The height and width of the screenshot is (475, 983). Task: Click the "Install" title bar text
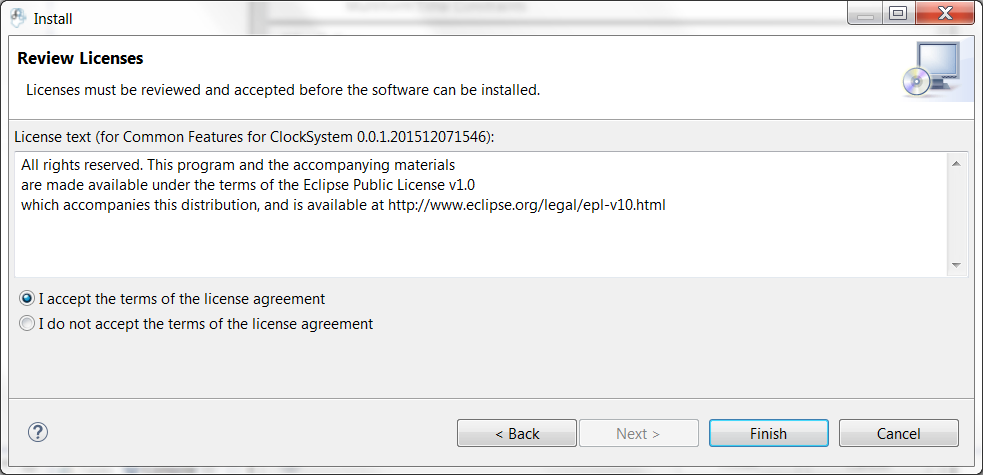(x=53, y=18)
